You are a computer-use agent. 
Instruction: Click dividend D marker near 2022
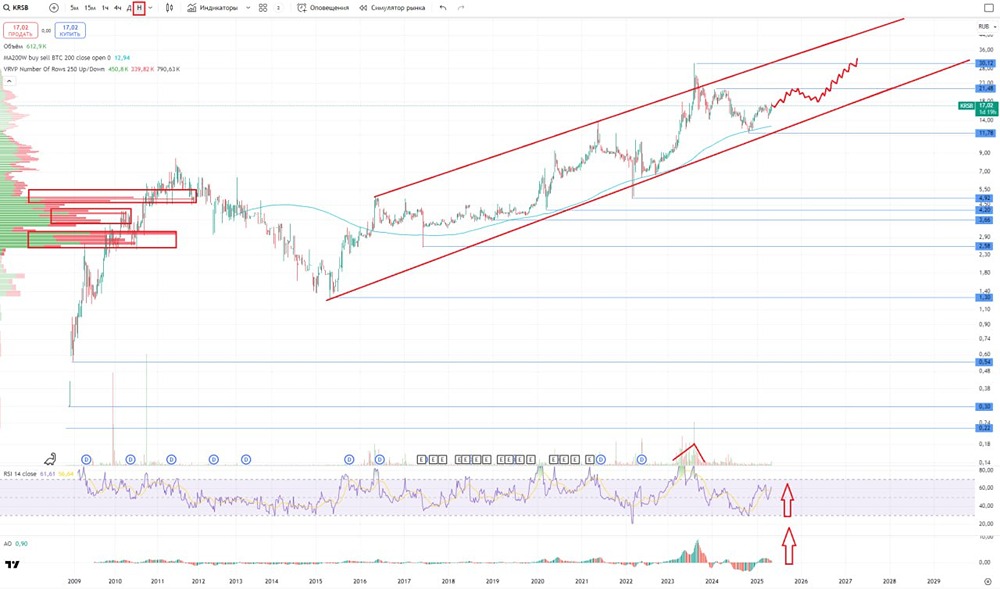(x=642, y=460)
